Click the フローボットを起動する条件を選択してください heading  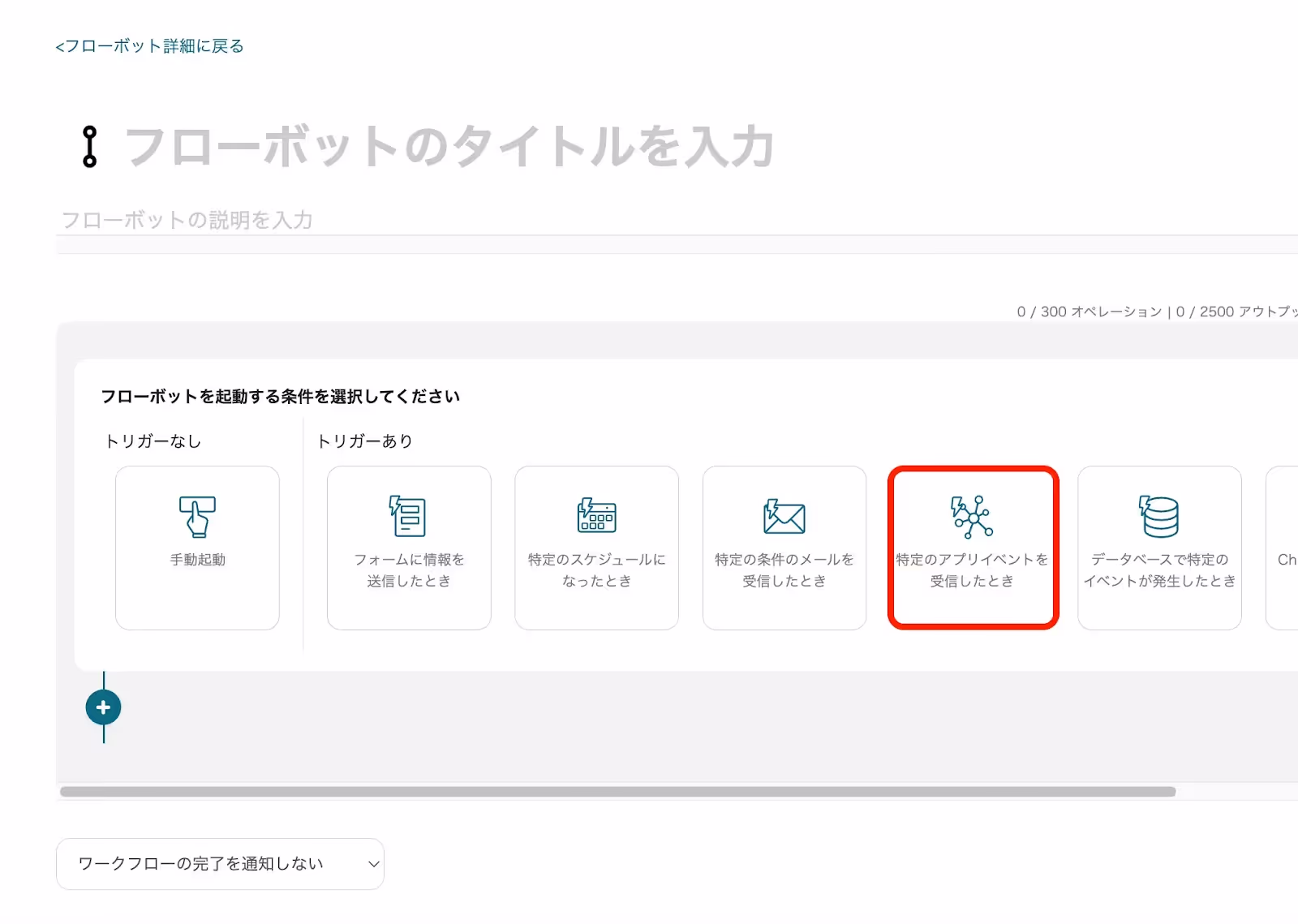pos(281,397)
